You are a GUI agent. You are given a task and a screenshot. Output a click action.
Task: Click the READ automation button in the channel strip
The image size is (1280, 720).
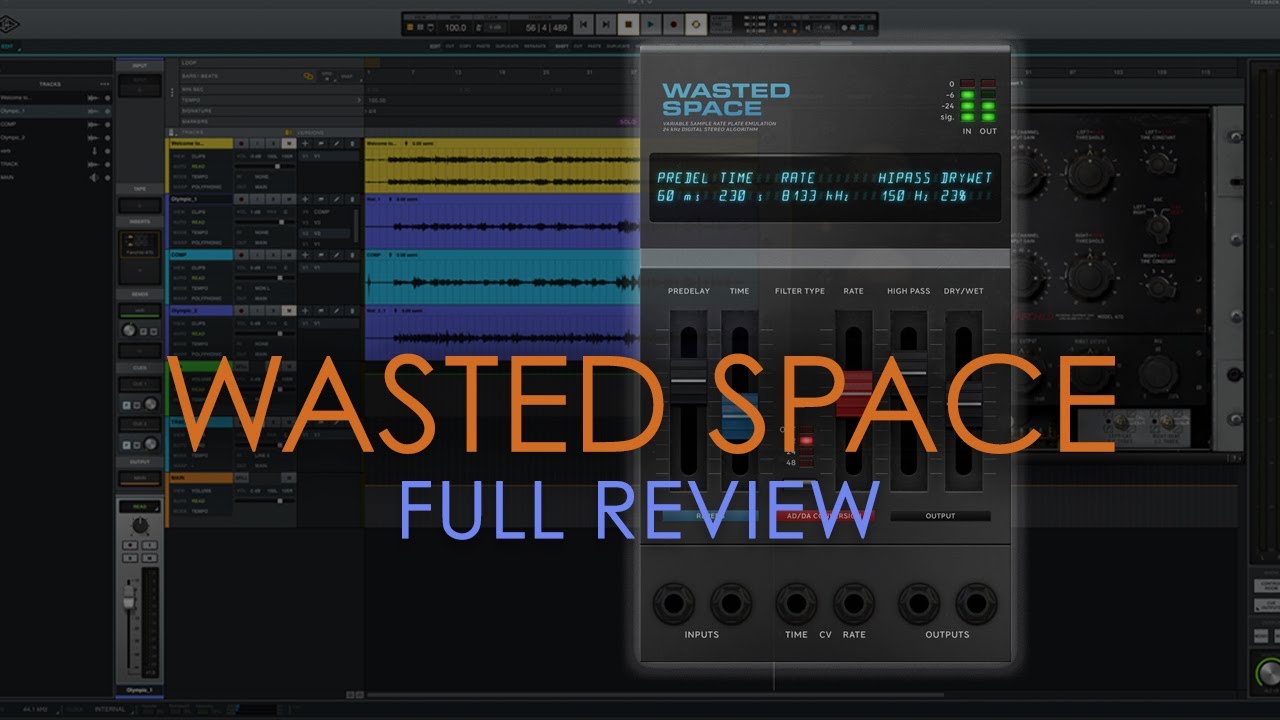coord(139,507)
